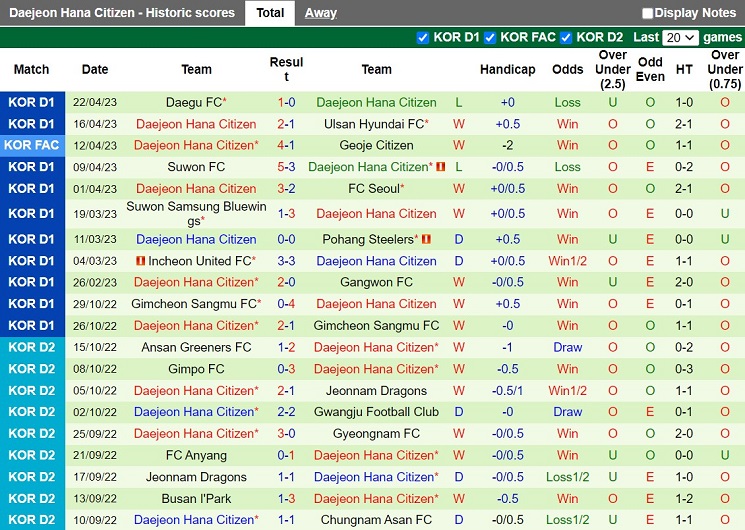This screenshot has width=745, height=530.
Task: Click HT score 0-3 in Gimpo FC row
Action: point(684,369)
